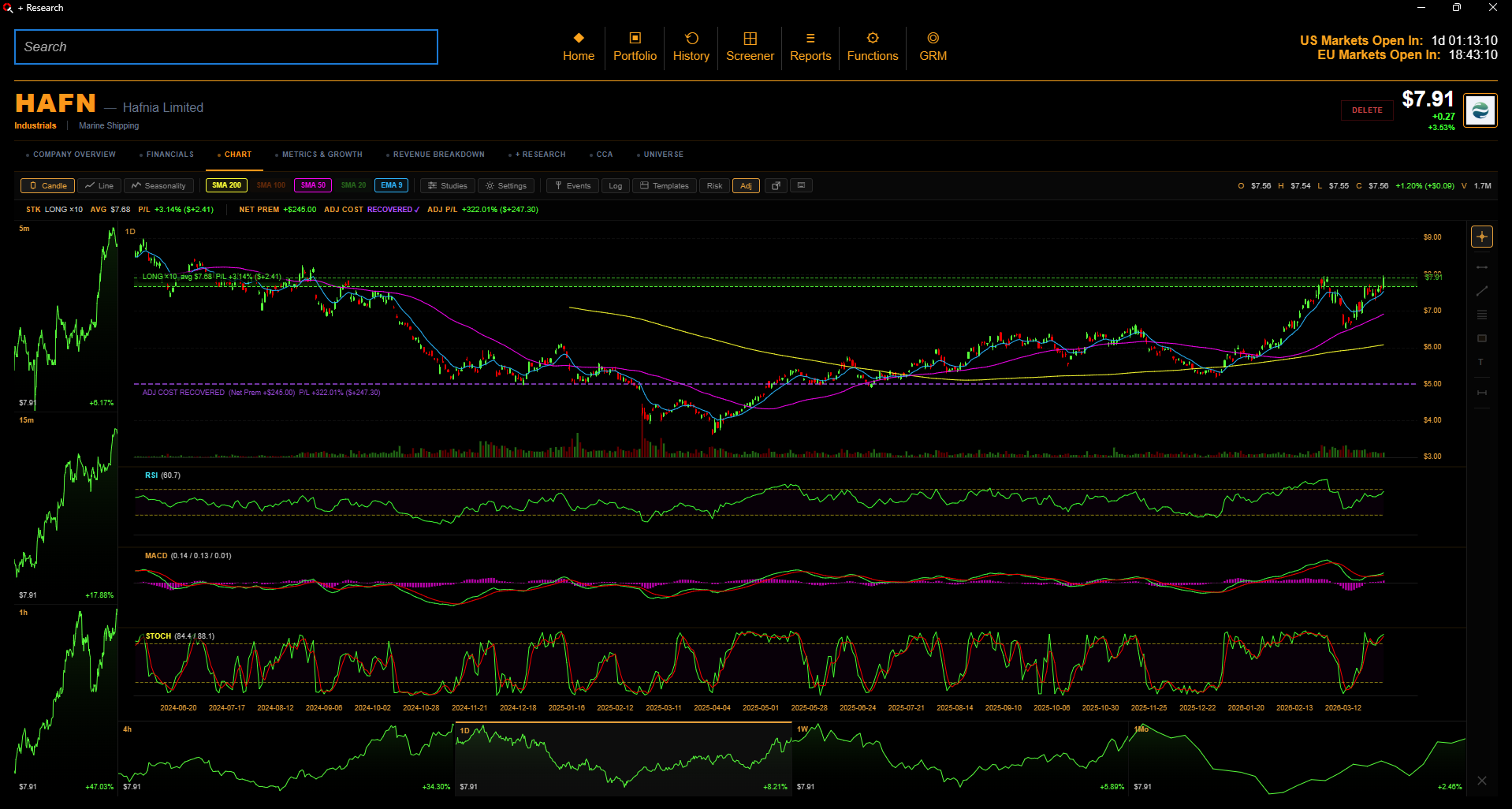Select the Fibonacci levels drawing tool
Screen dimensions: 1512x809
tap(1482, 315)
